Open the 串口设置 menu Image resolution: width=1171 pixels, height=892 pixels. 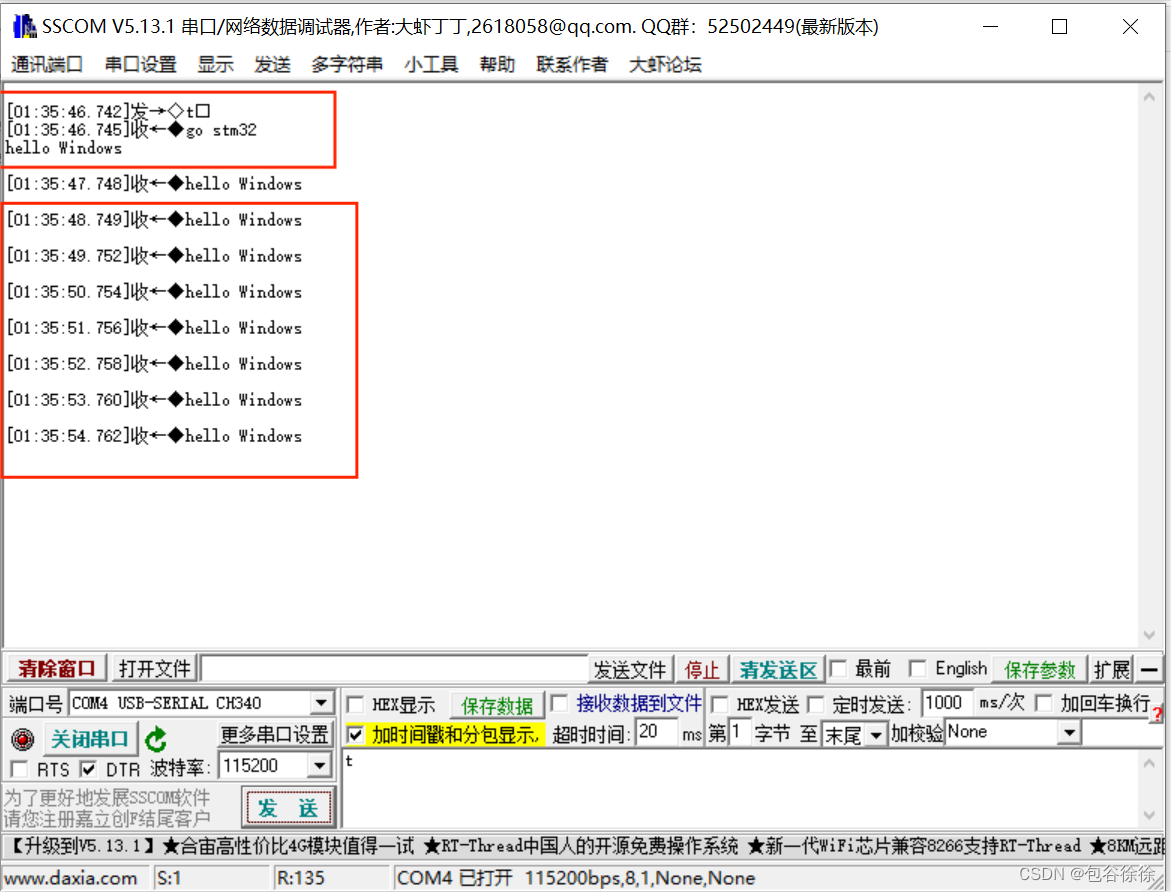tap(140, 64)
